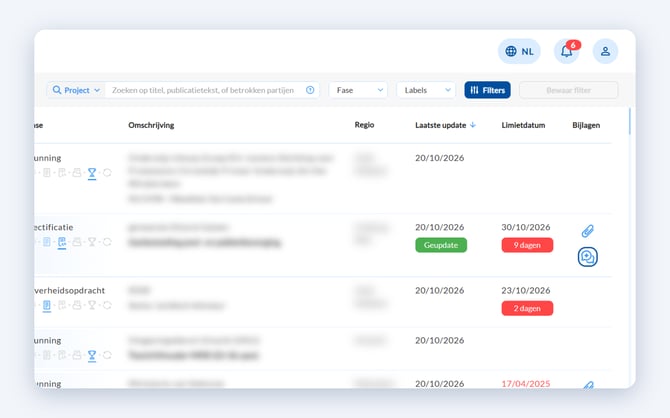This screenshot has width=670, height=418.
Task: Open the Labels dropdown
Action: (426, 90)
